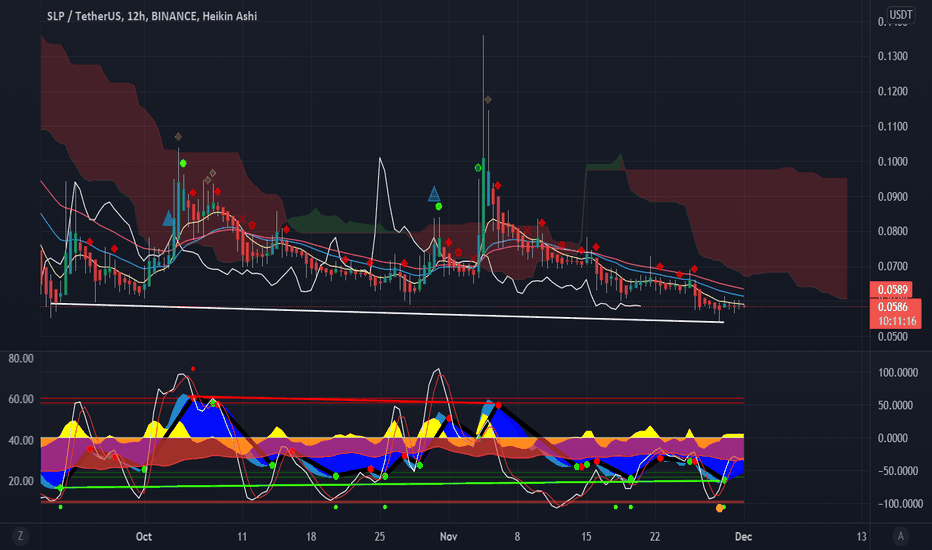The image size is (932, 550).
Task: Click the Nov label on time axis
Action: [448, 536]
